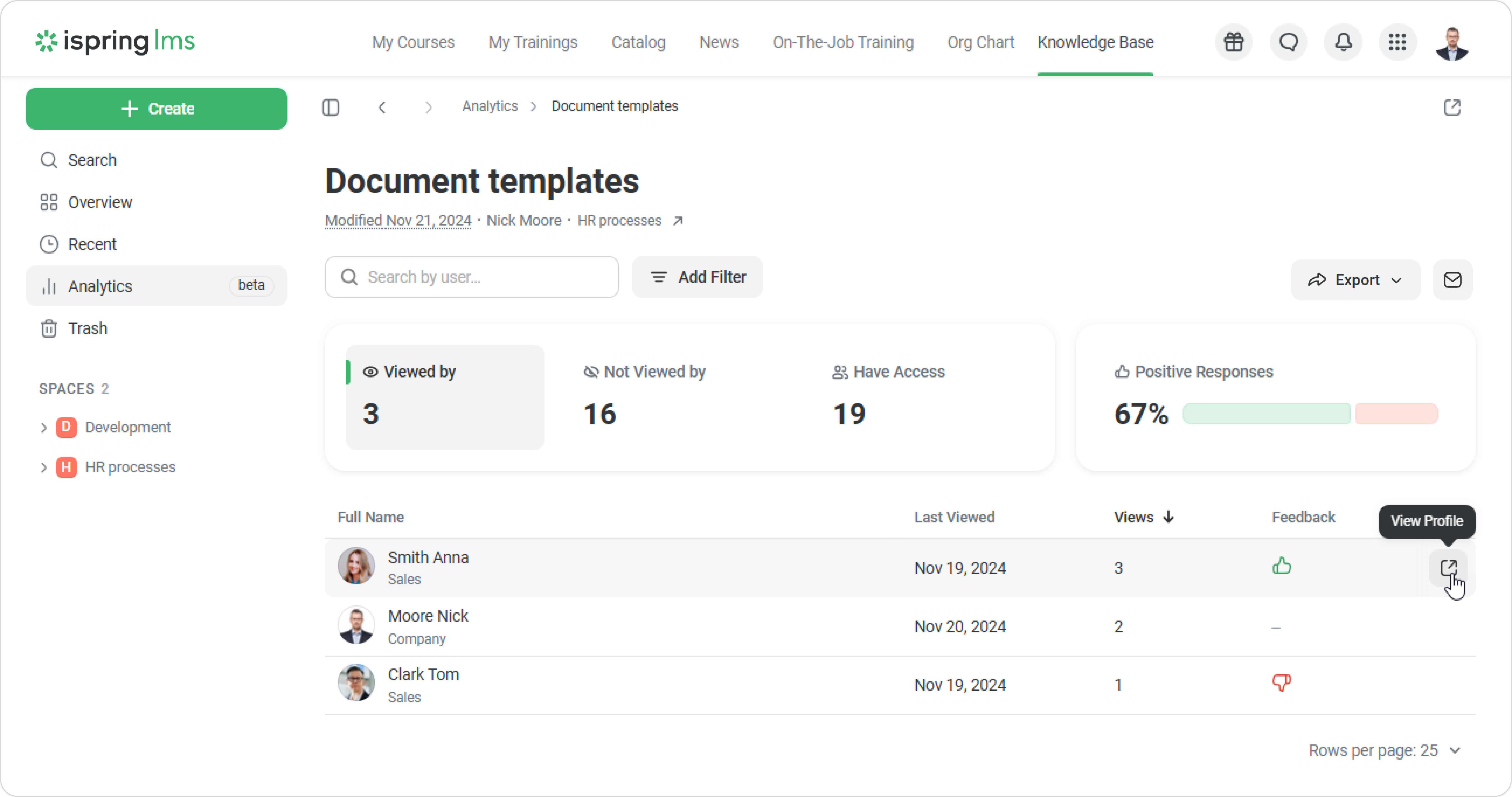
Task: Switch to the Catalog tab
Action: pyautogui.click(x=638, y=42)
